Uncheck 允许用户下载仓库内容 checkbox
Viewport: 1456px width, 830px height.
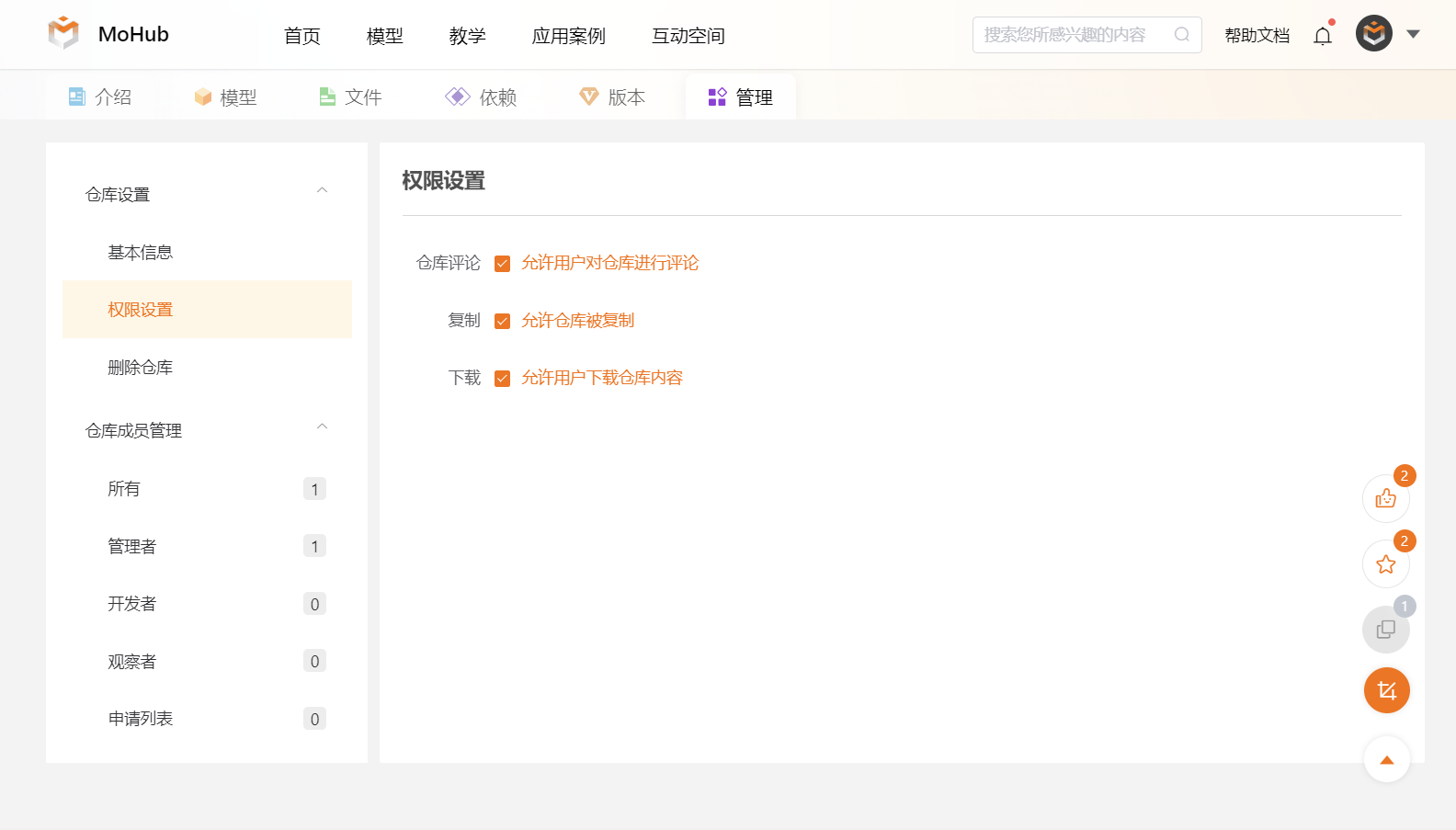point(503,379)
